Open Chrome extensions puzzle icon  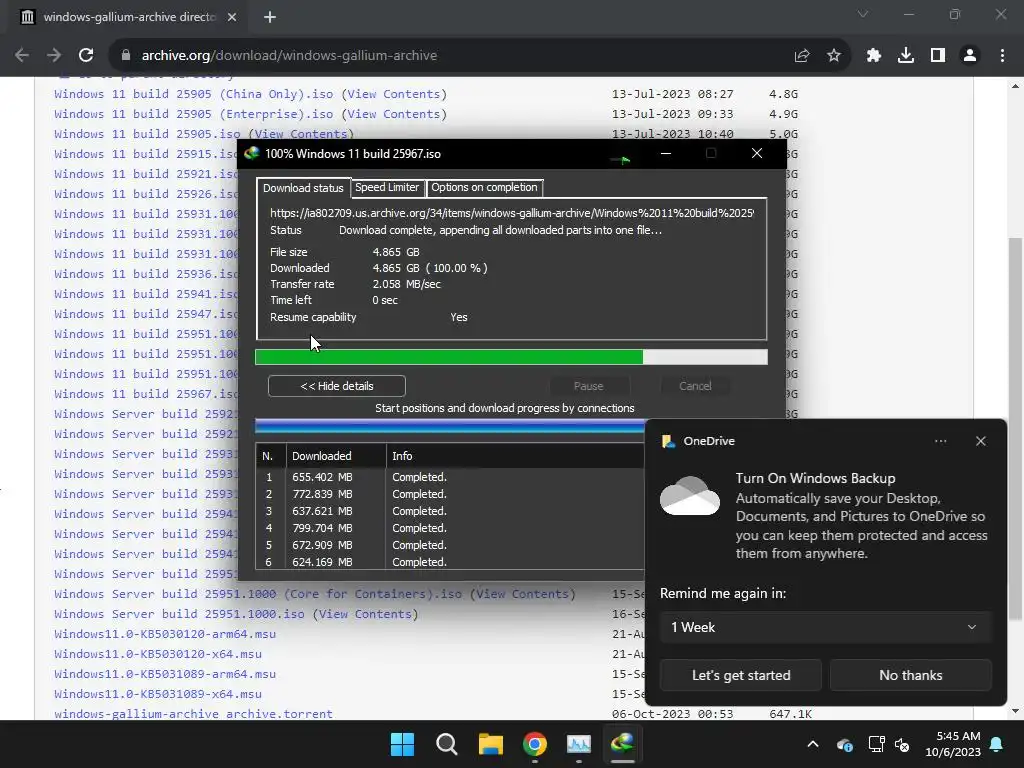(874, 56)
